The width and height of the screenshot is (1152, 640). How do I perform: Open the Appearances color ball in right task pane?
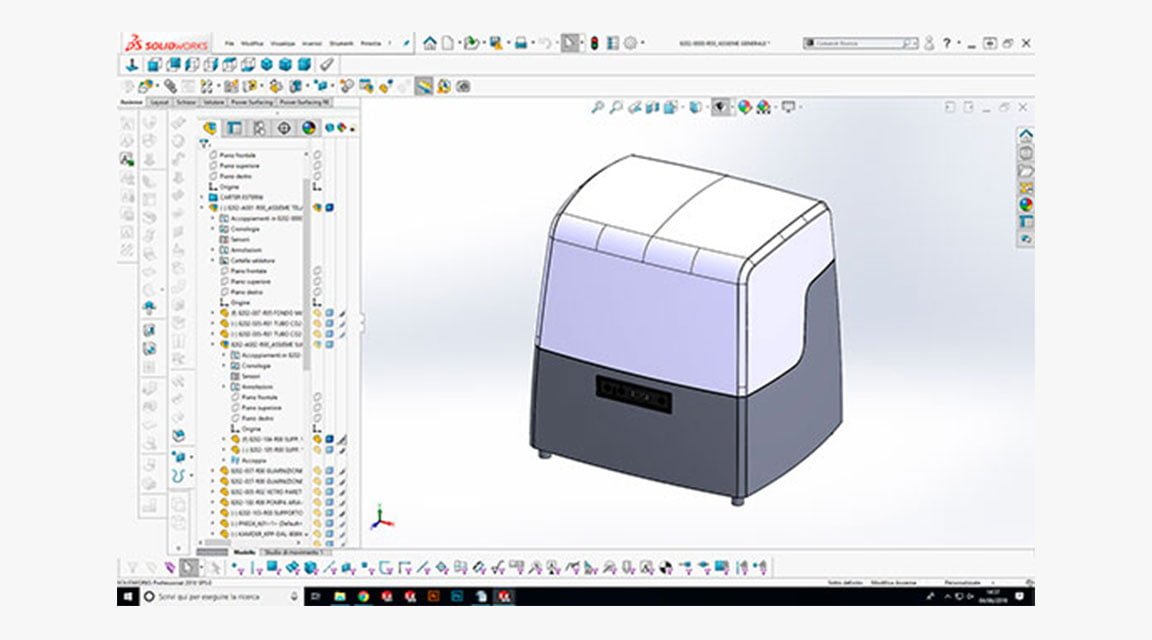coord(1026,205)
